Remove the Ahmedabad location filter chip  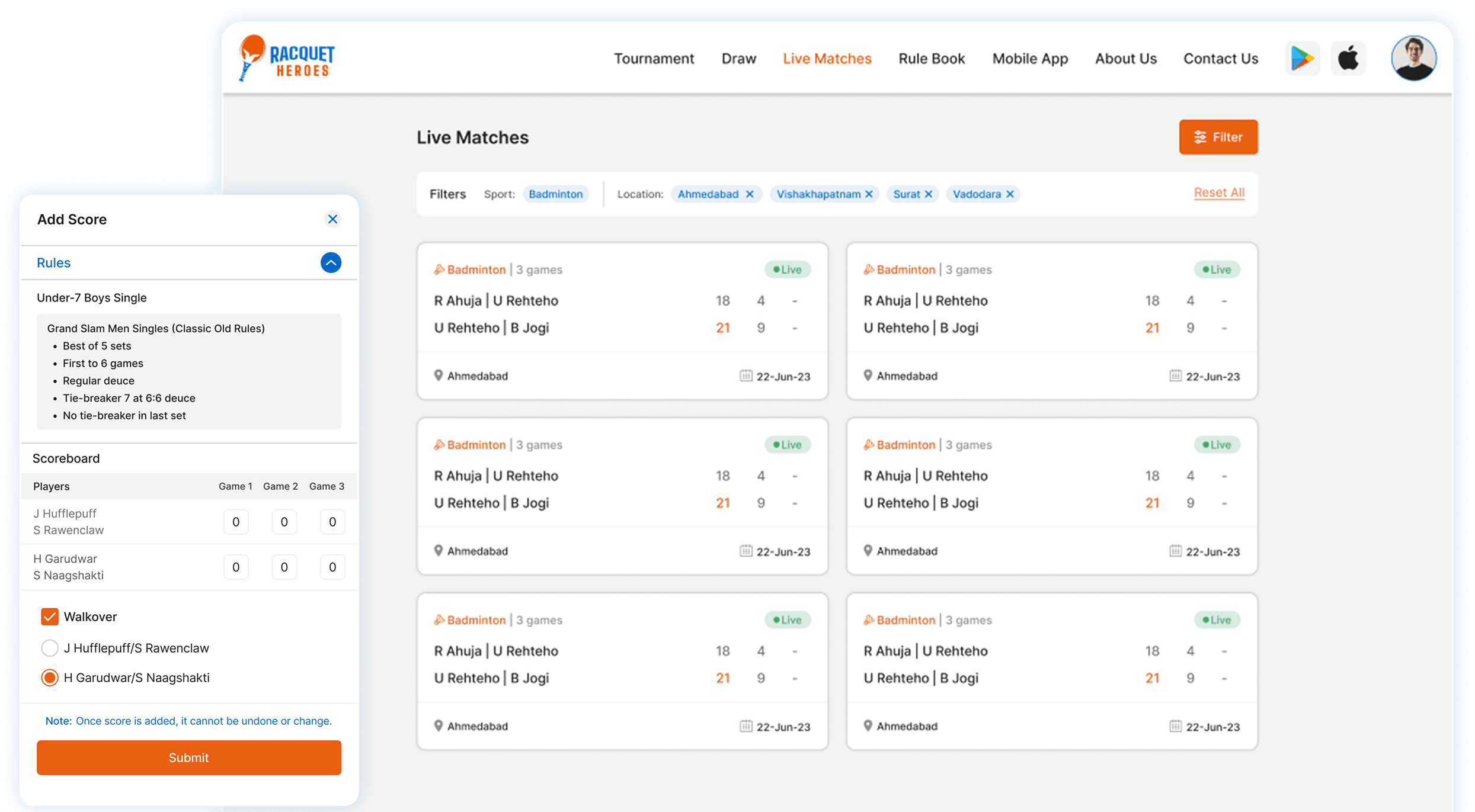pyautogui.click(x=750, y=194)
